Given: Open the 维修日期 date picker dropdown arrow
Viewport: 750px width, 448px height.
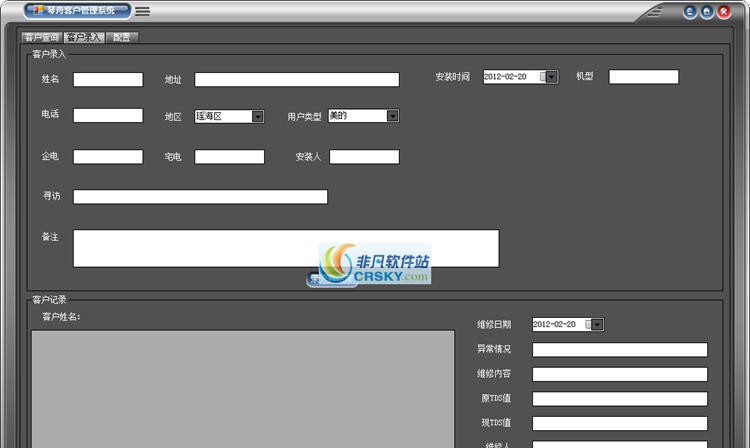Looking at the screenshot, I should [x=597, y=325].
